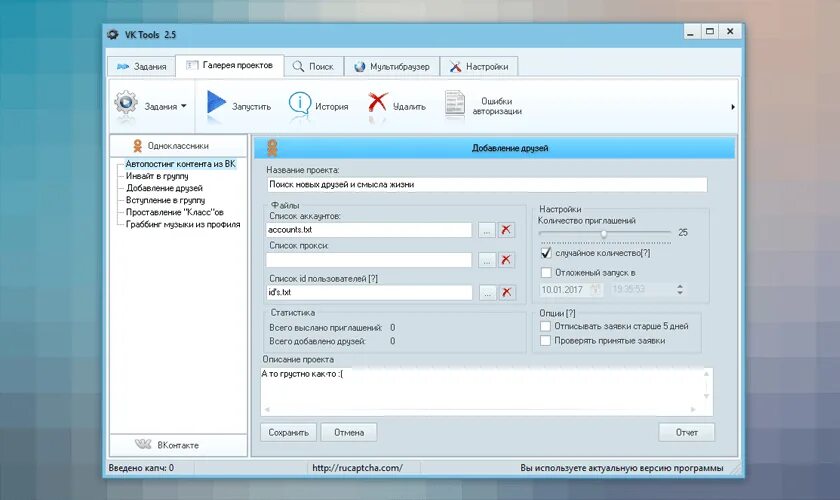Viewport: 840px width, 500px height.
Task: Select the ВКонтакте section header
Action: tap(178, 445)
